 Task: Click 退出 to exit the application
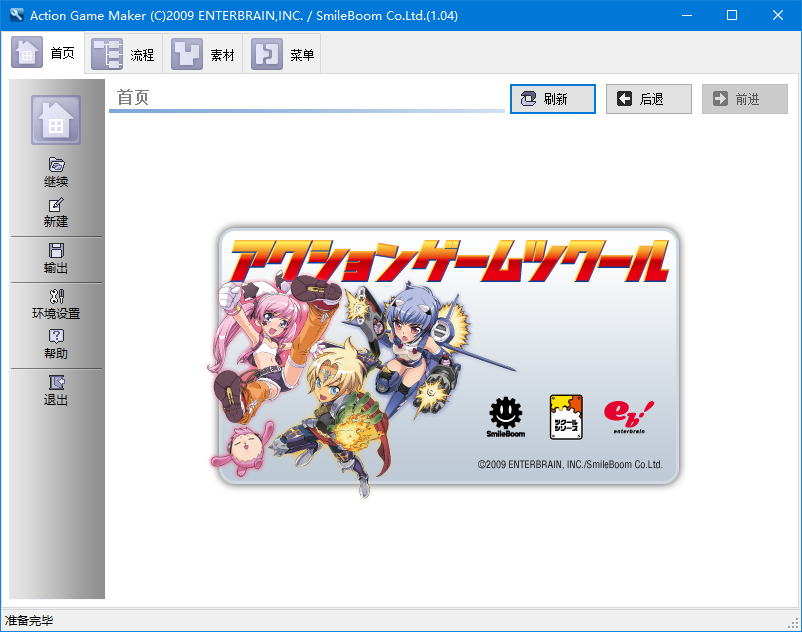56,390
